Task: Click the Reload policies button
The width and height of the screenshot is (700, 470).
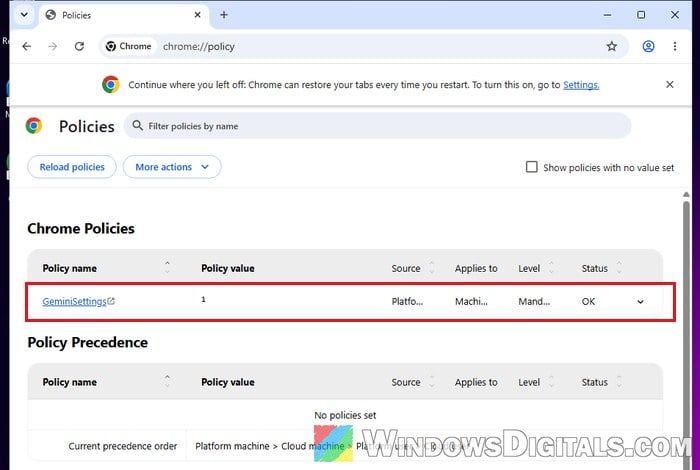Action: point(72,167)
